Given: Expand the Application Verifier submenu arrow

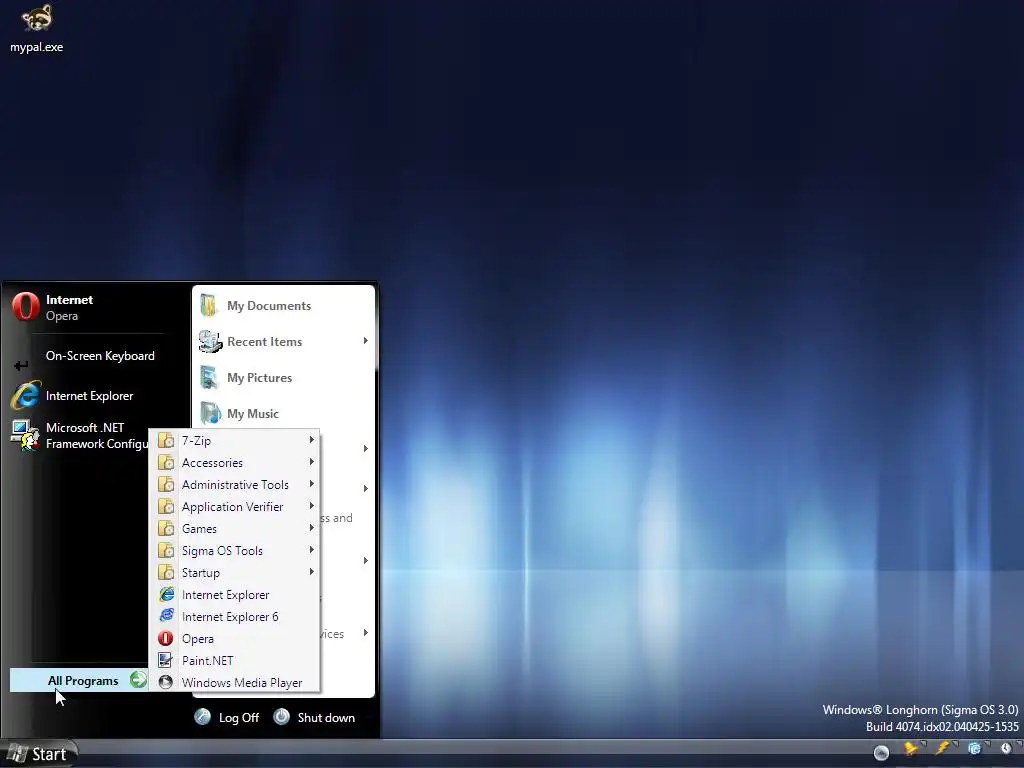Looking at the screenshot, I should [312, 506].
